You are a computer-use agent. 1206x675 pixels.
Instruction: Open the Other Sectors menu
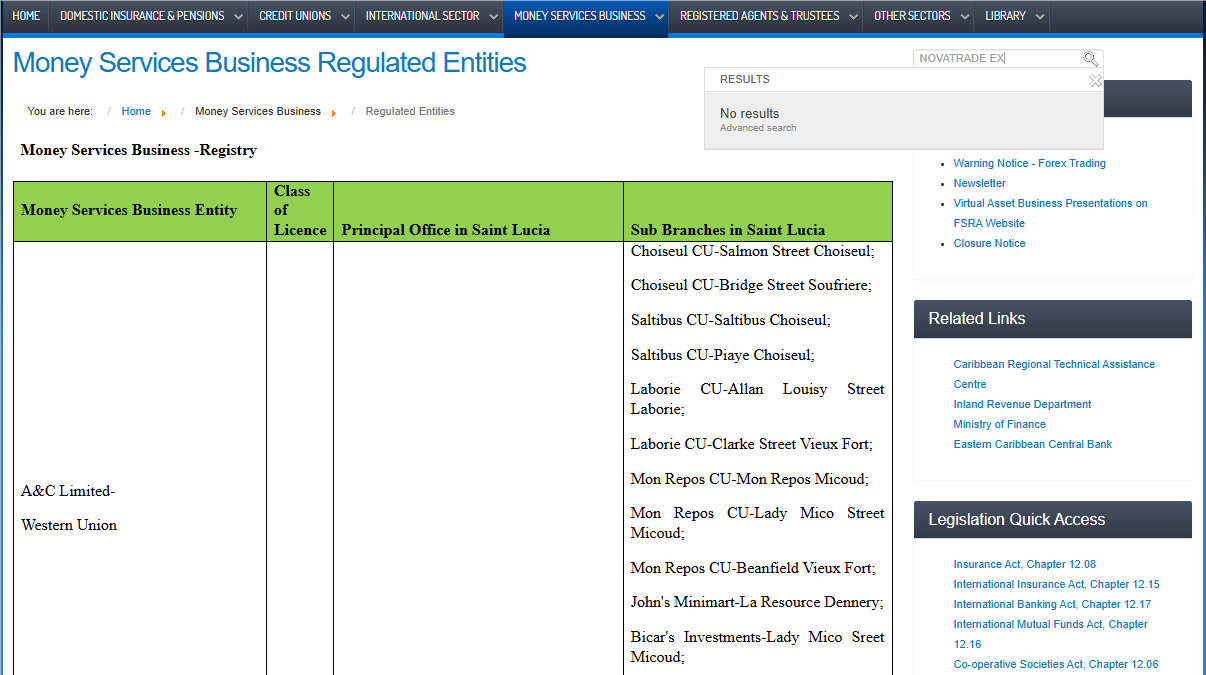(x=912, y=16)
